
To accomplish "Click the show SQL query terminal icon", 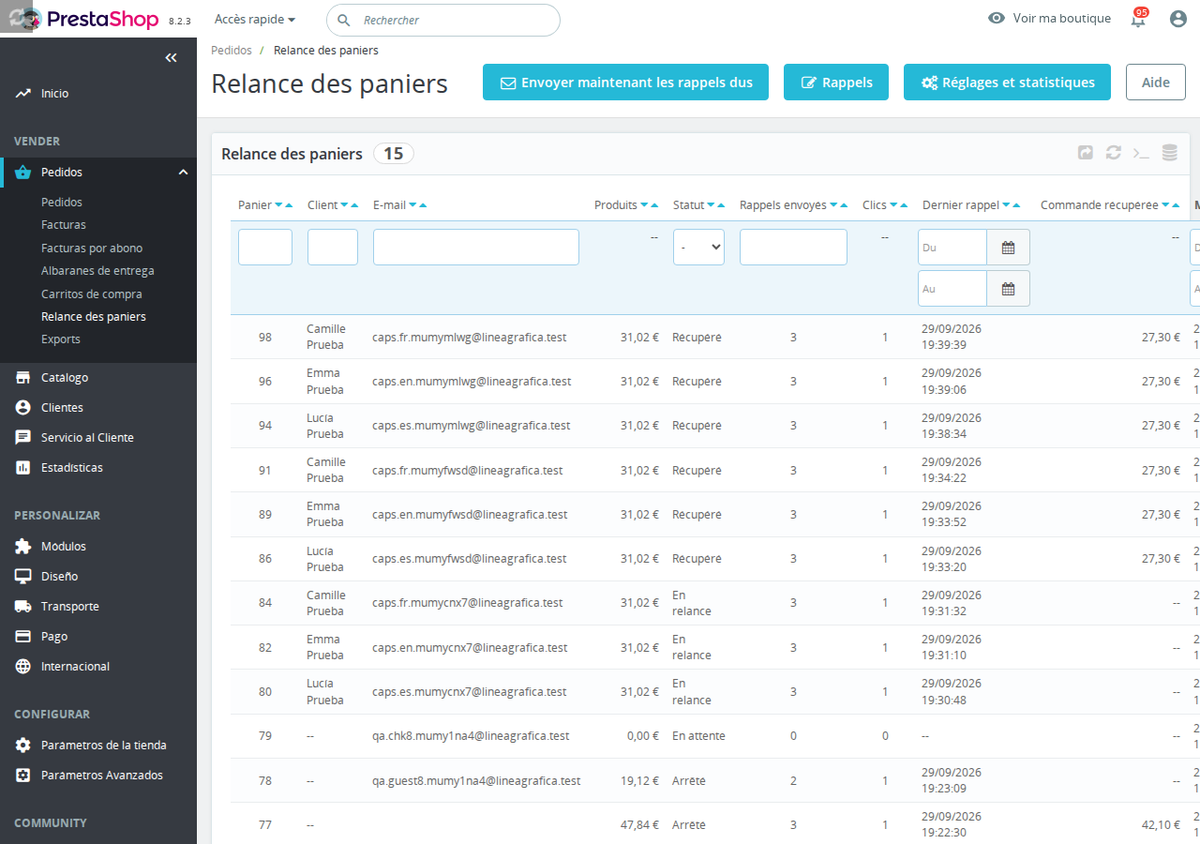I will click(1141, 153).
